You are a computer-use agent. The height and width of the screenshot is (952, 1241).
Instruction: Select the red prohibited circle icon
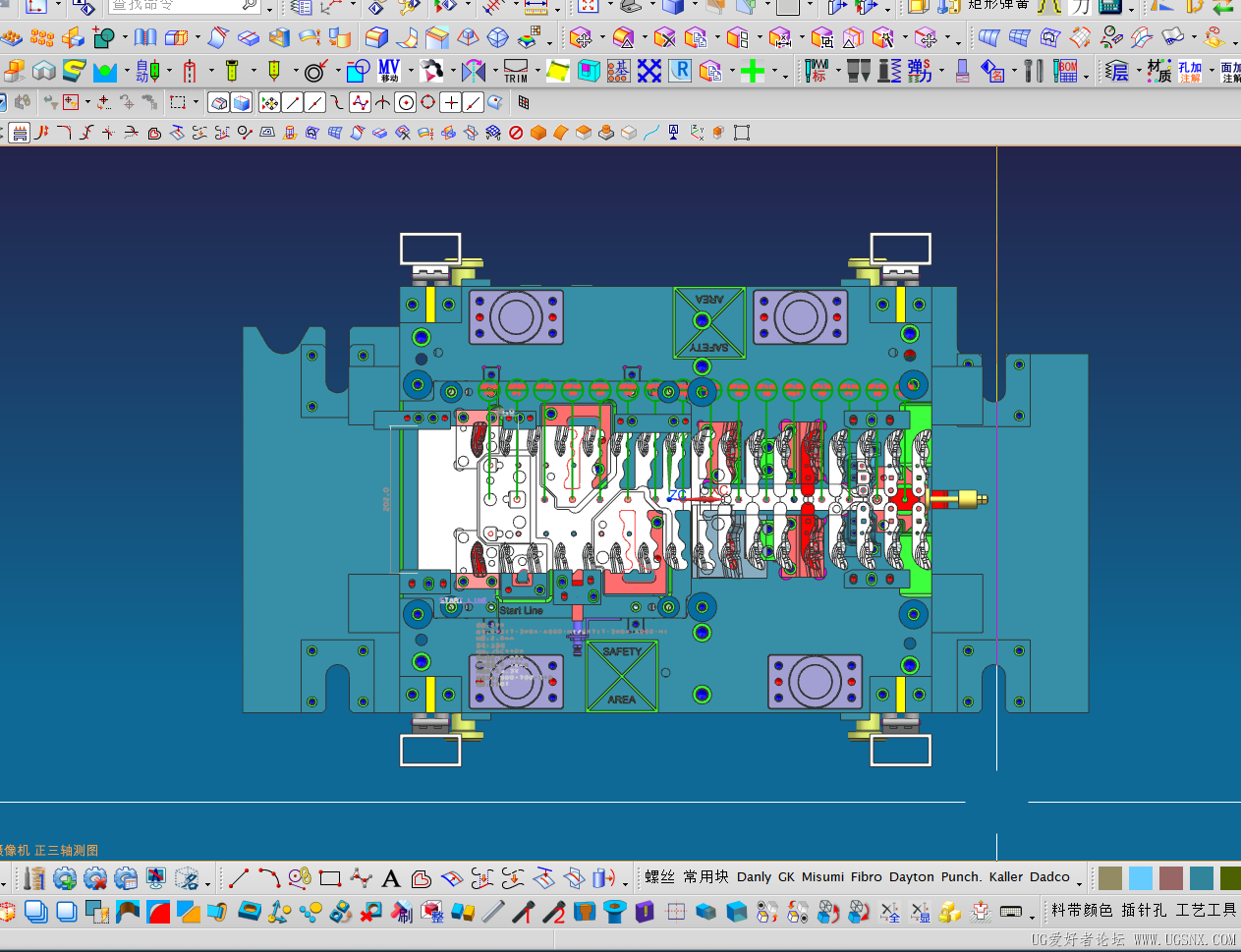[x=516, y=133]
